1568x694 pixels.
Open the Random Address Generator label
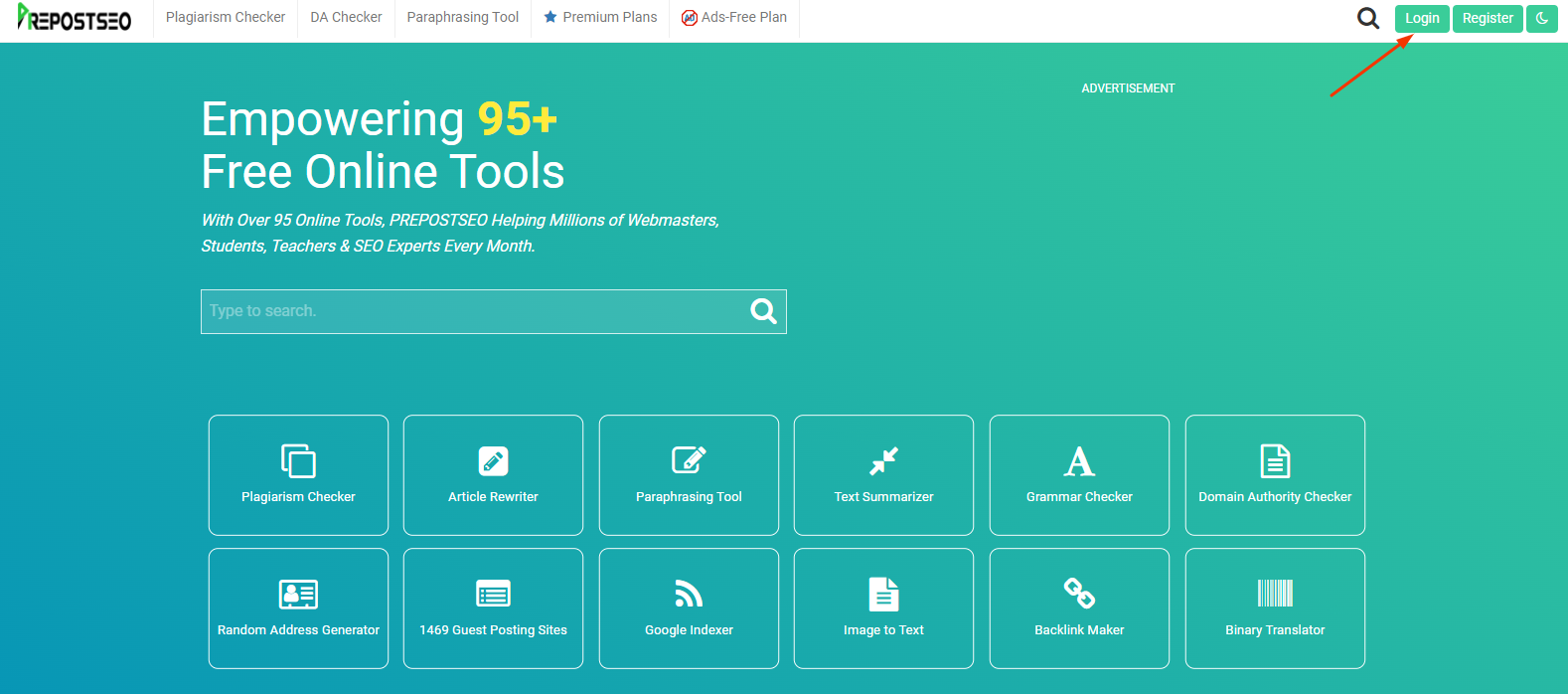click(x=298, y=629)
